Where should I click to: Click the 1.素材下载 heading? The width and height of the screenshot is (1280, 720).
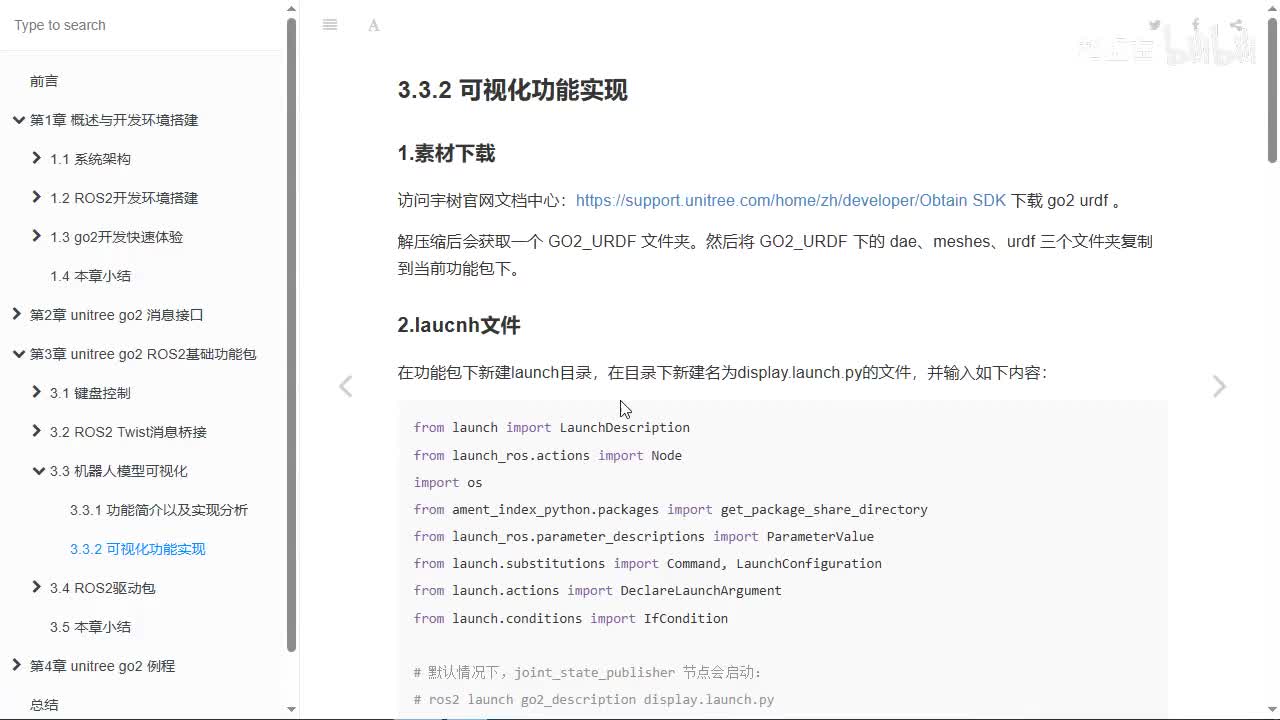pyautogui.click(x=446, y=153)
